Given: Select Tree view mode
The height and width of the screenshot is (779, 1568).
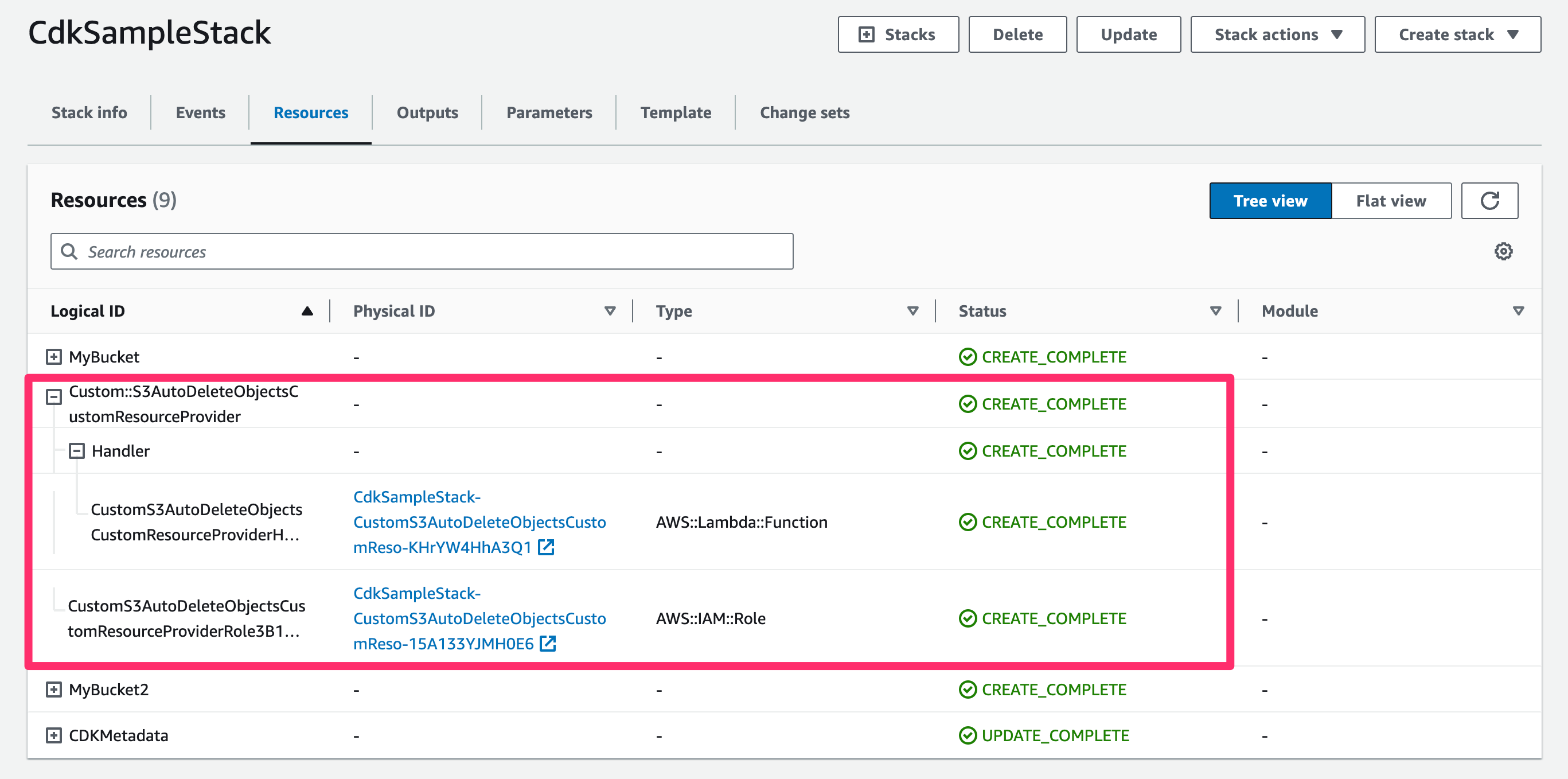Looking at the screenshot, I should (x=1270, y=200).
